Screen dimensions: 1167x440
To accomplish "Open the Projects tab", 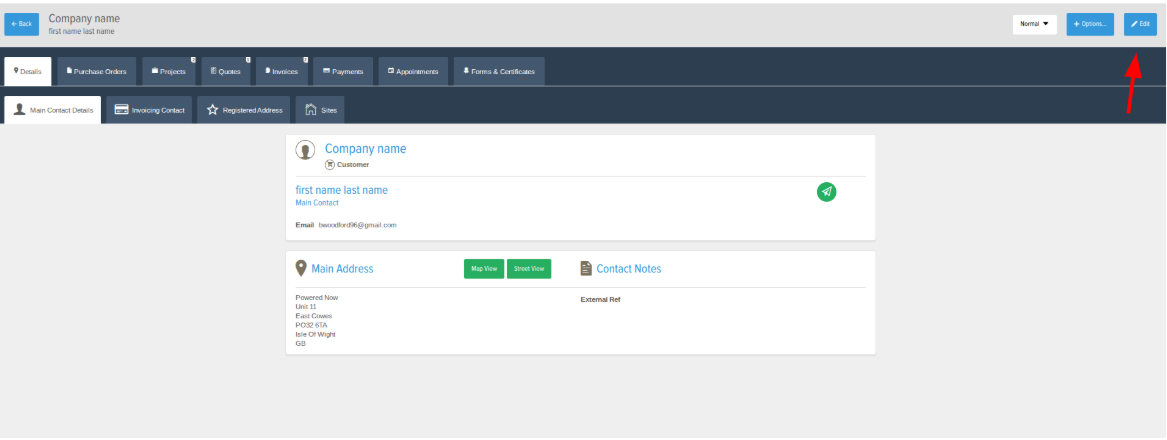I will tap(169, 71).
